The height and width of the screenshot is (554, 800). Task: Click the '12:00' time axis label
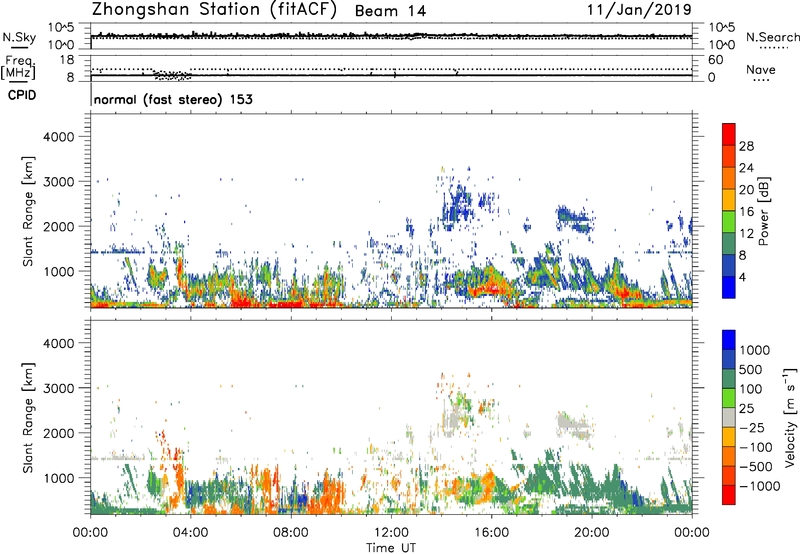coord(391,533)
